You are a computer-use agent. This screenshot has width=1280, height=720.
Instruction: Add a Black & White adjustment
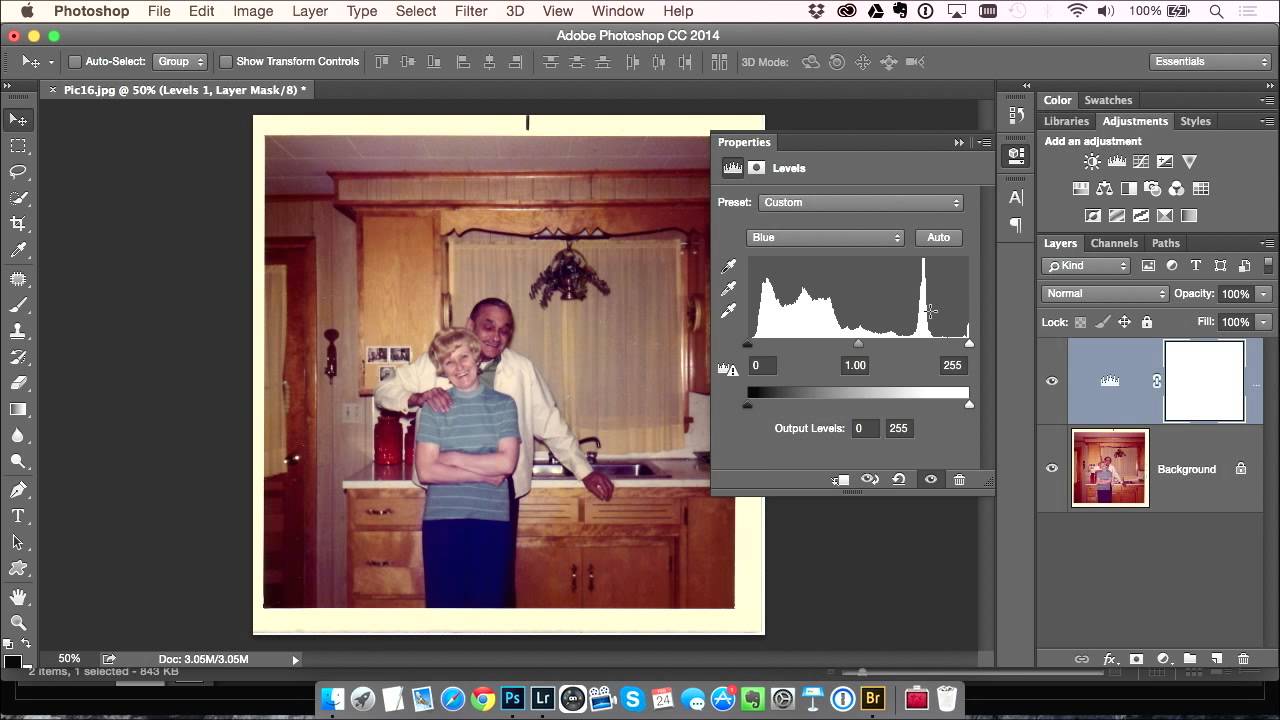[1128, 188]
